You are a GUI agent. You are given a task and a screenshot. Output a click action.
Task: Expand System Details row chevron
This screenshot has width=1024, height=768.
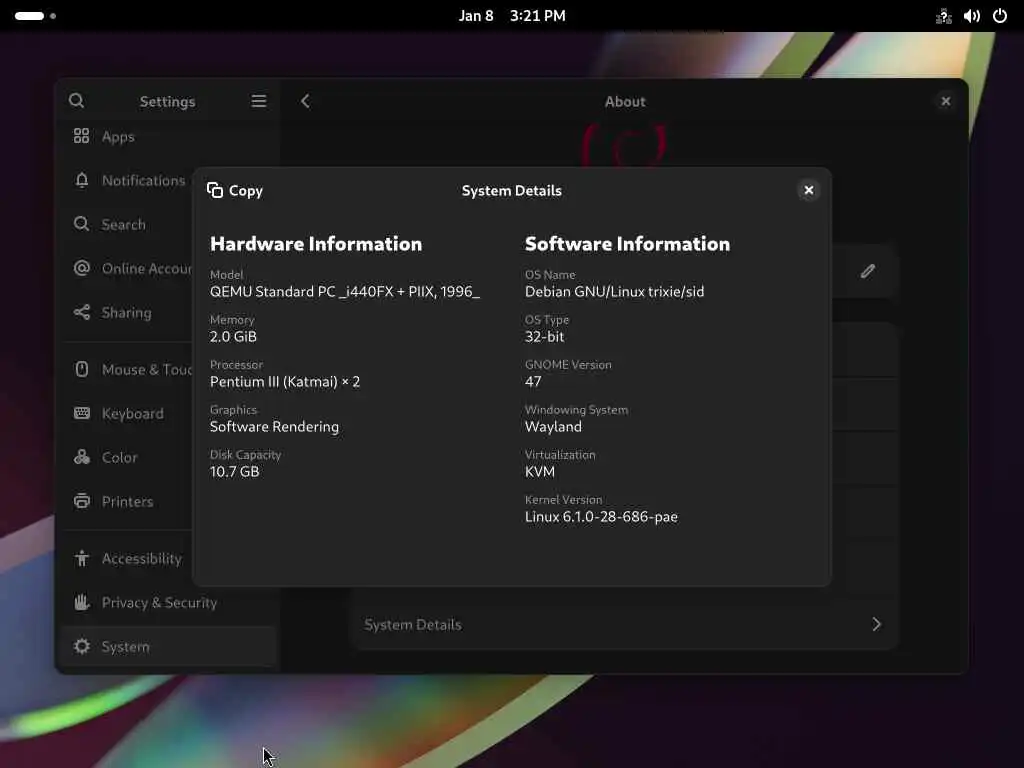876,624
